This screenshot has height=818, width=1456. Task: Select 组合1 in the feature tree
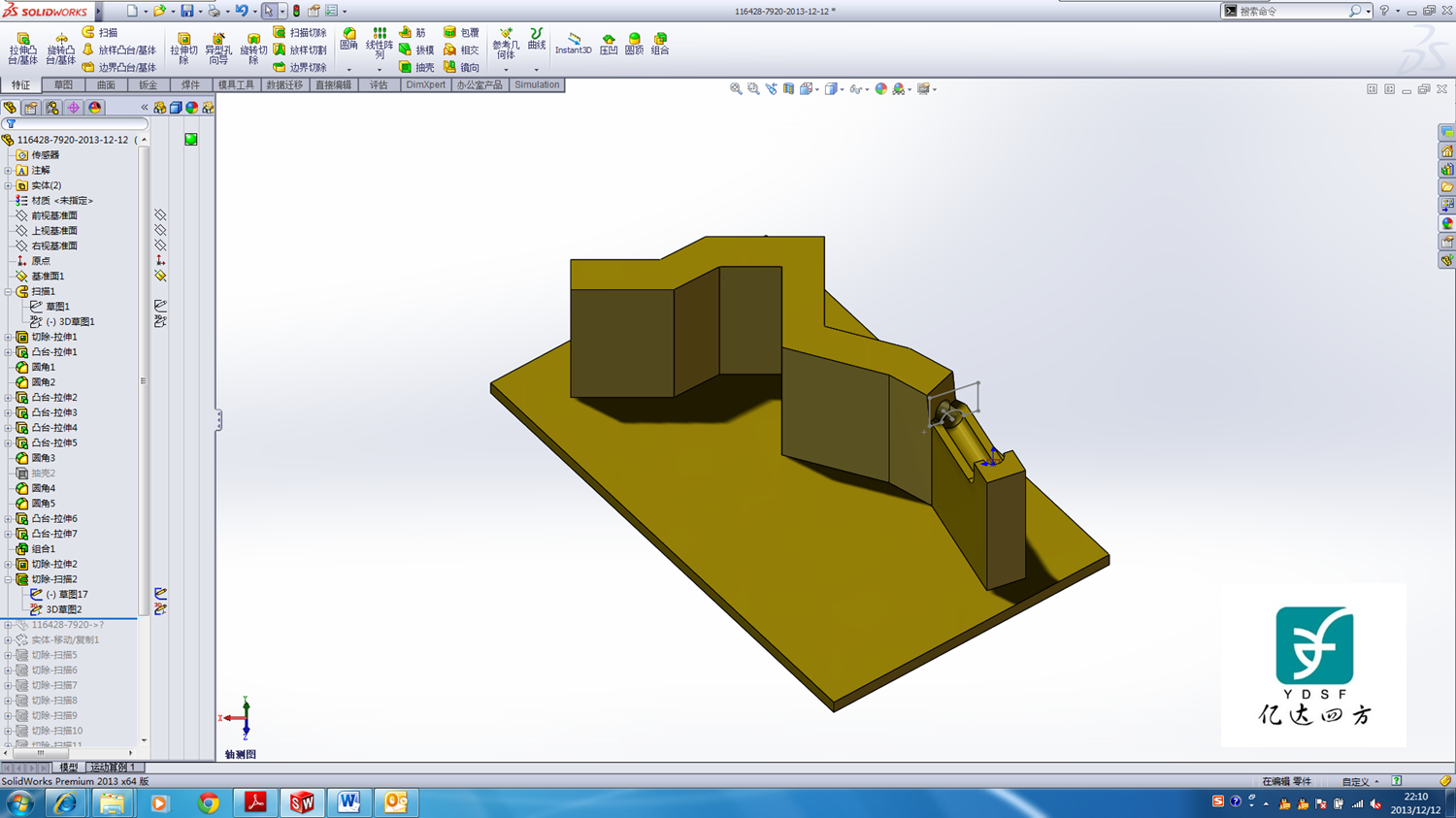pos(36,549)
